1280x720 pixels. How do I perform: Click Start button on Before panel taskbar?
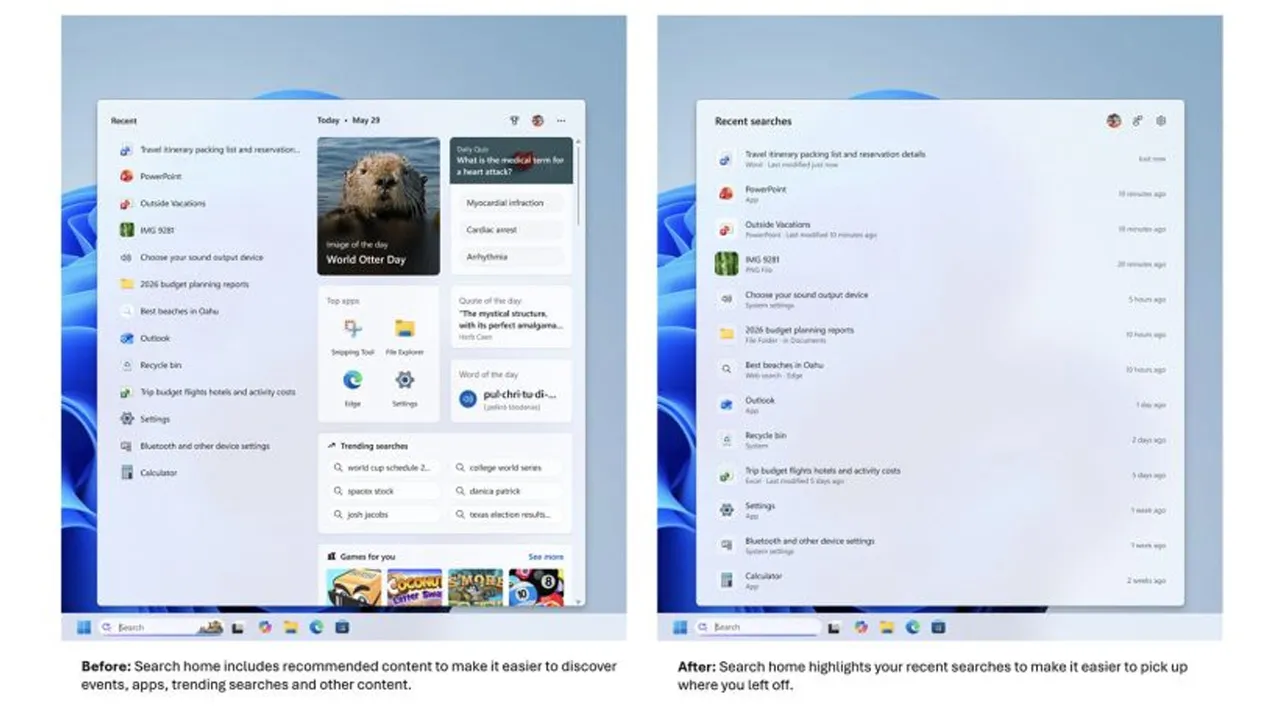pyautogui.click(x=84, y=627)
